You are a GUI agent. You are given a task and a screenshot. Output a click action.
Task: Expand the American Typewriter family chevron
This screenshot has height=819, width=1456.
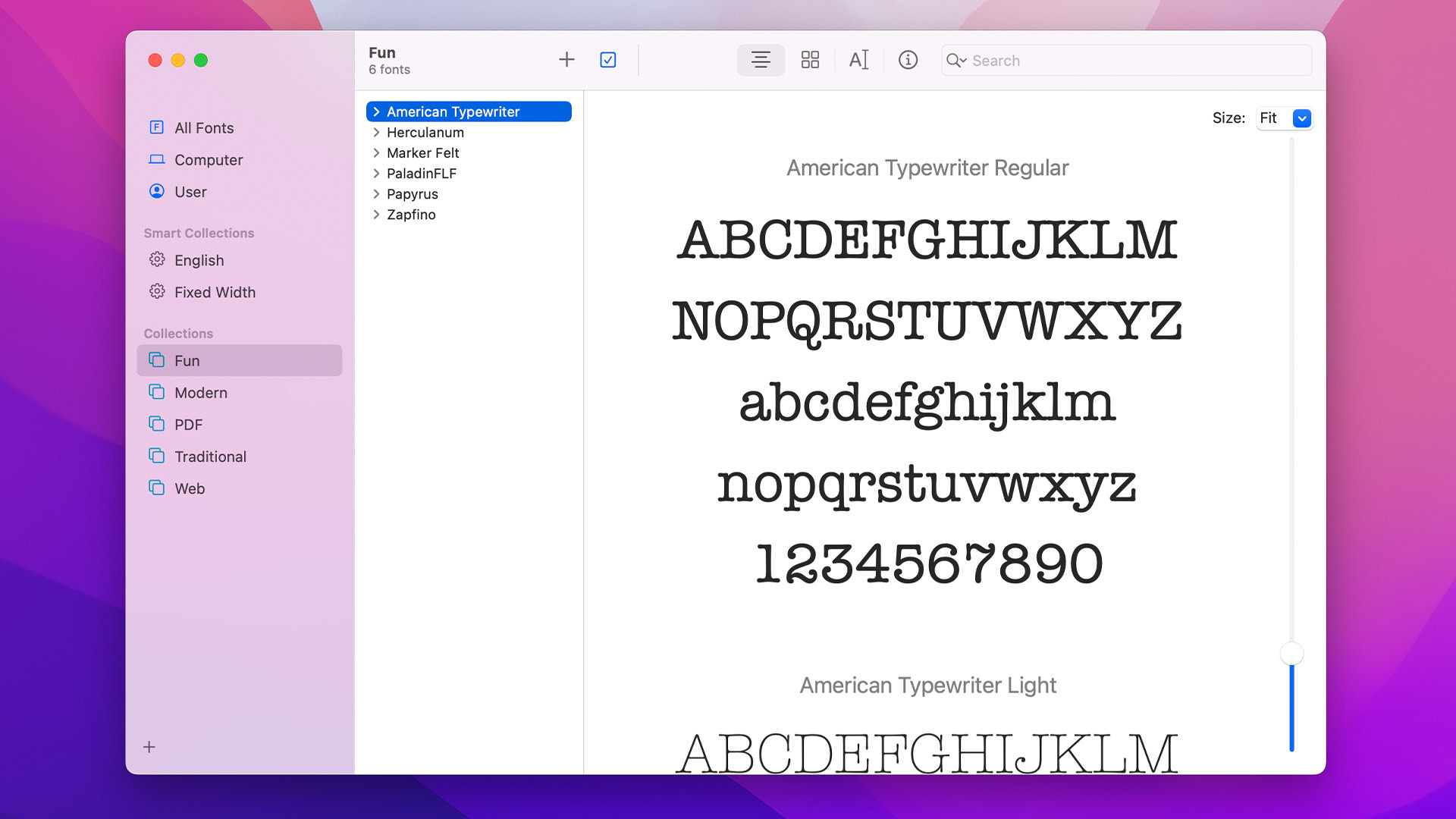376,111
